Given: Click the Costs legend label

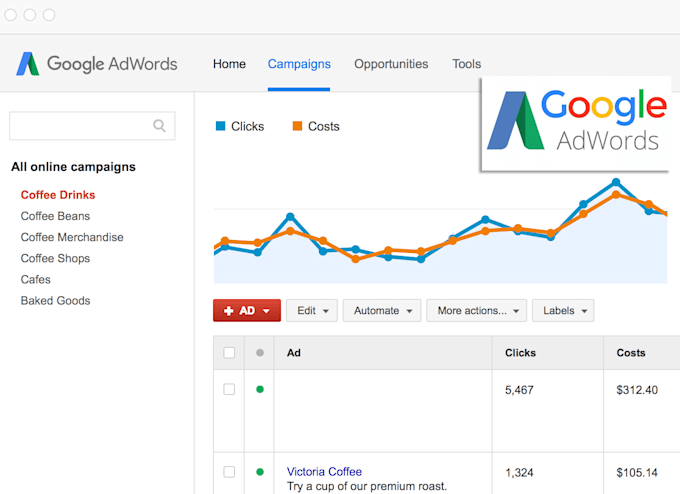Looking at the screenshot, I should 324,126.
